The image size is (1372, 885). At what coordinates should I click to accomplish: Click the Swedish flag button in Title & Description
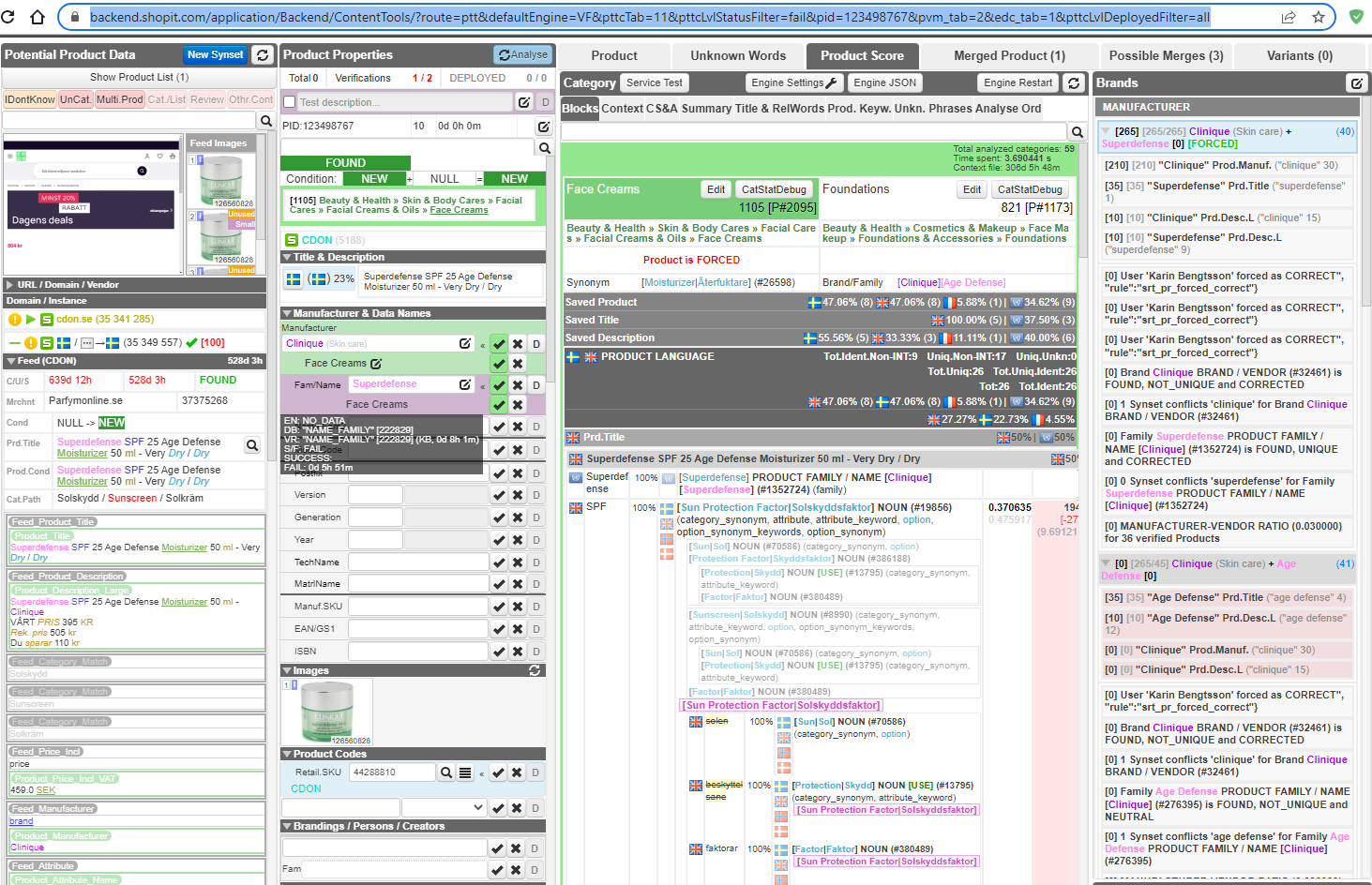click(294, 279)
